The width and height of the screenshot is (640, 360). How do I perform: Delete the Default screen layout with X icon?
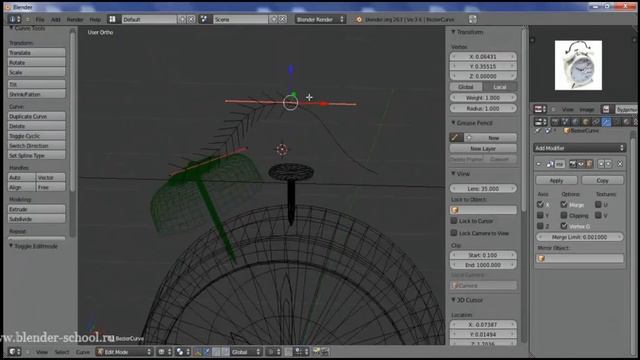(x=191, y=19)
